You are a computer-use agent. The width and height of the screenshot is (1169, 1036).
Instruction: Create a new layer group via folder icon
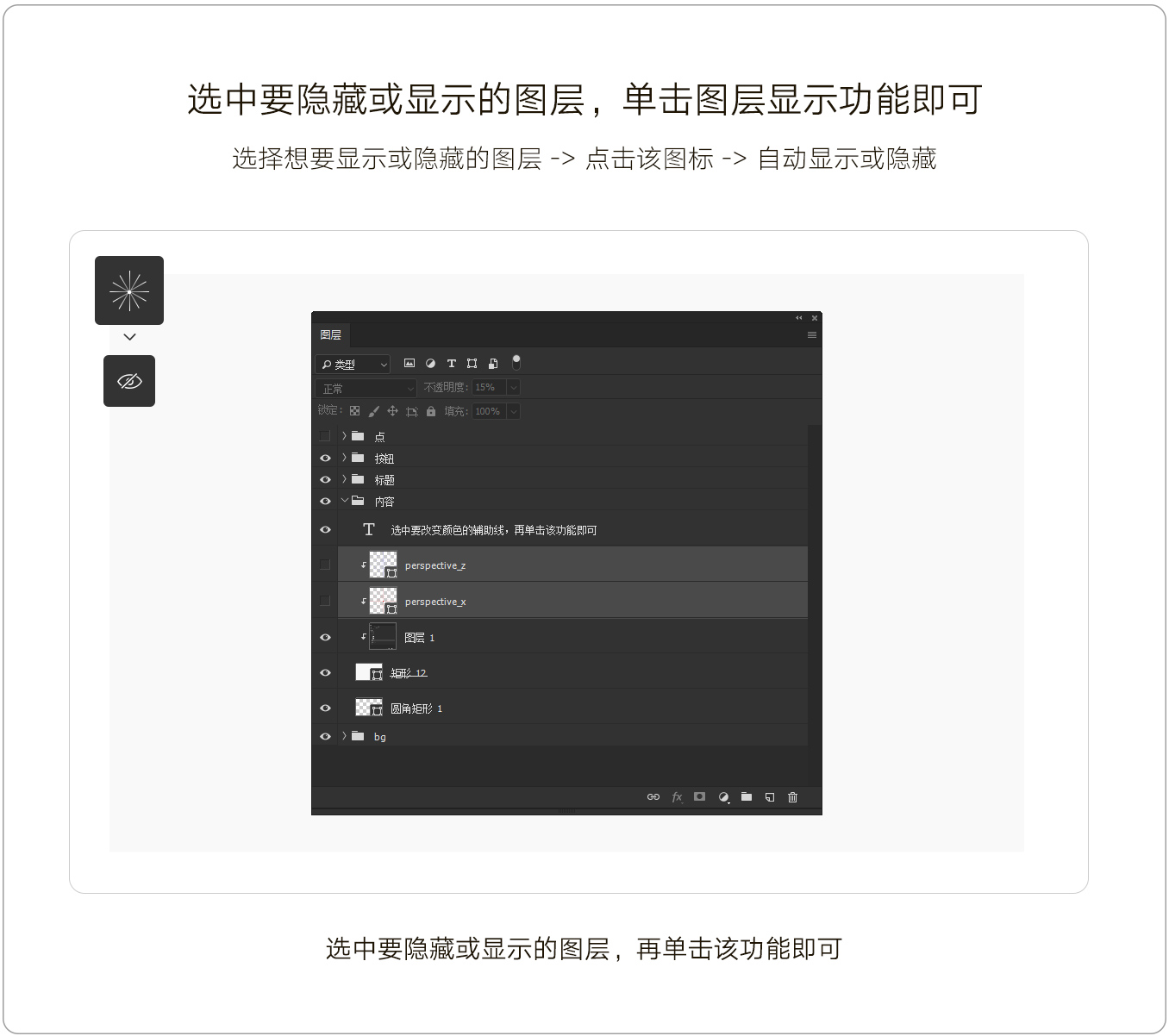tap(747, 797)
